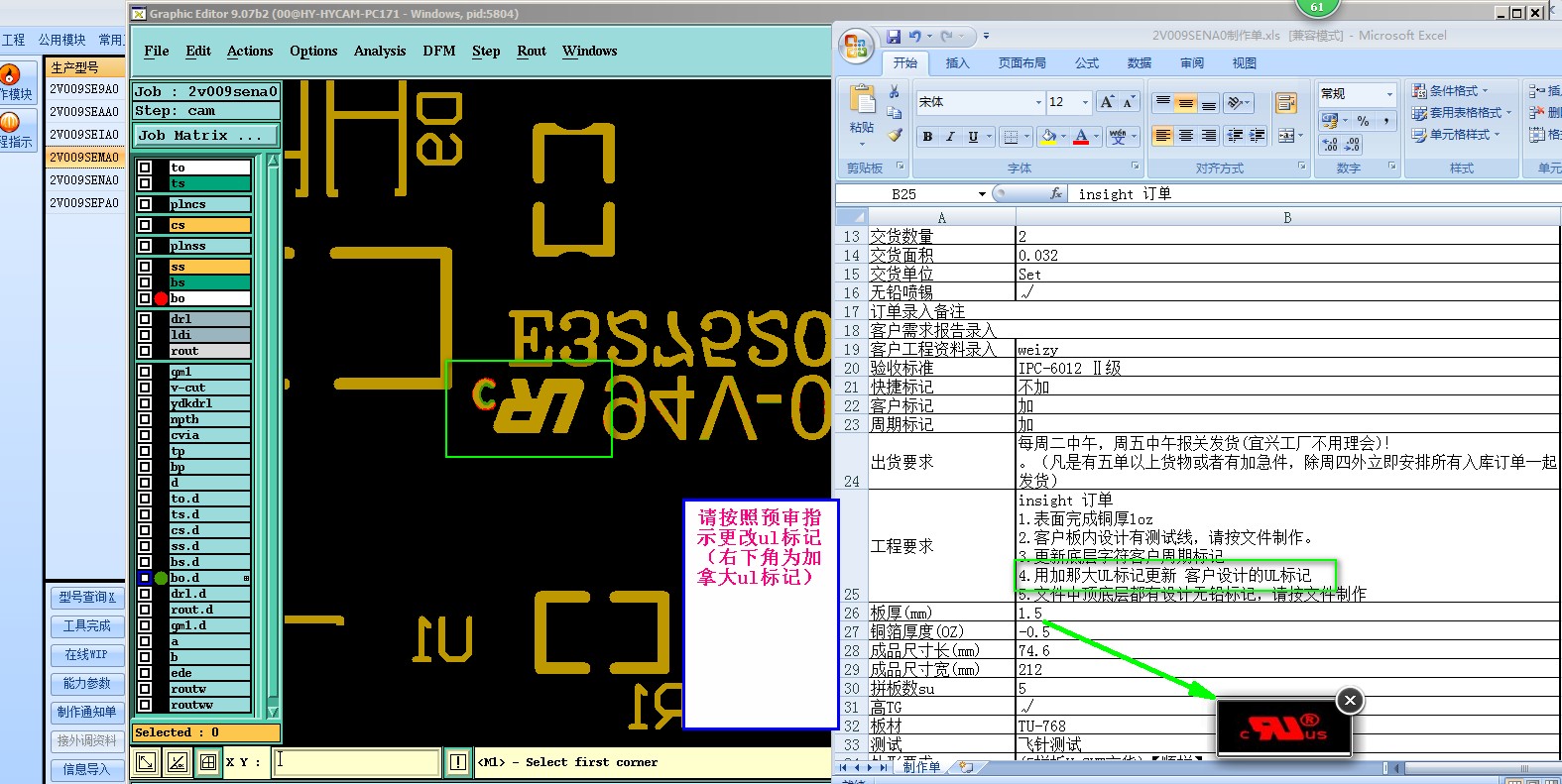
Task: Open the font size dropdown showing 12
Action: coord(1085,102)
